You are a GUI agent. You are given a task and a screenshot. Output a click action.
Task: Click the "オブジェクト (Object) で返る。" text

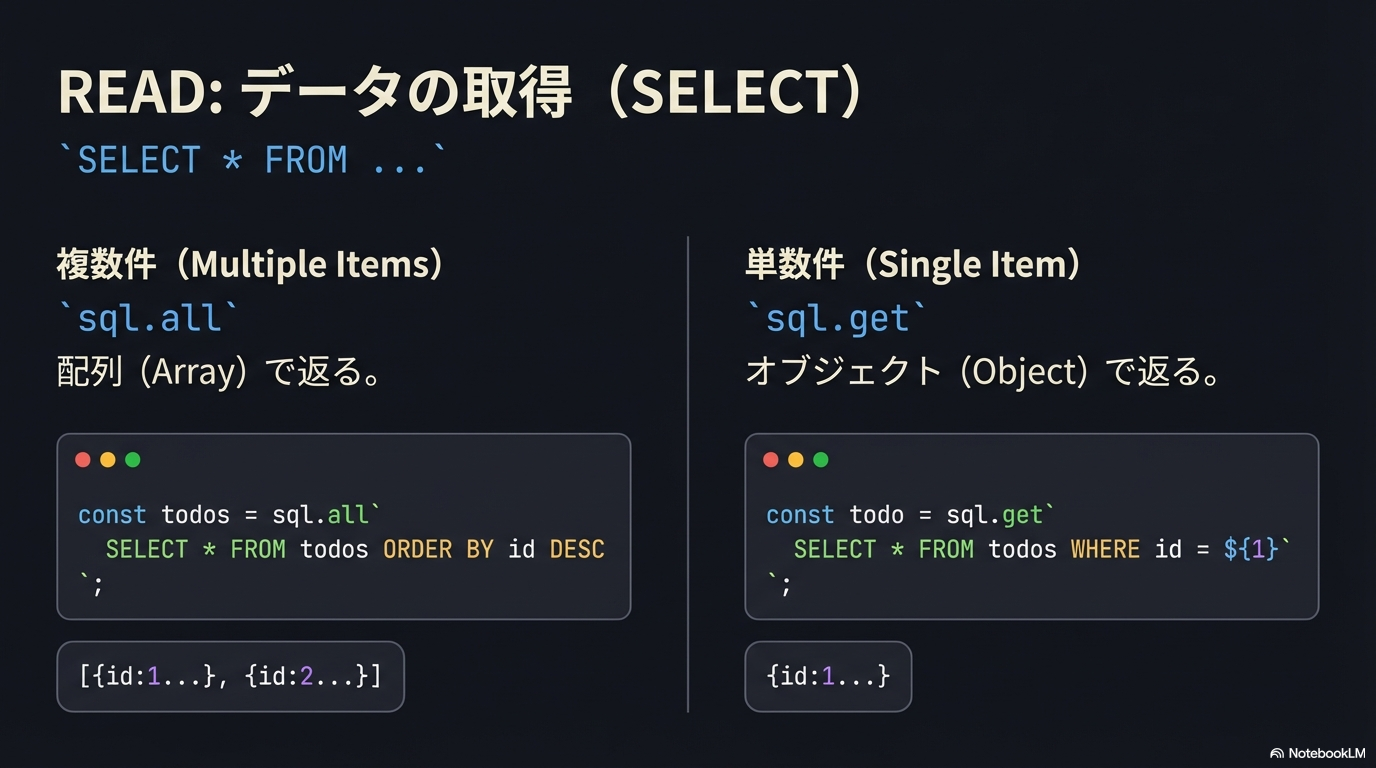click(983, 372)
